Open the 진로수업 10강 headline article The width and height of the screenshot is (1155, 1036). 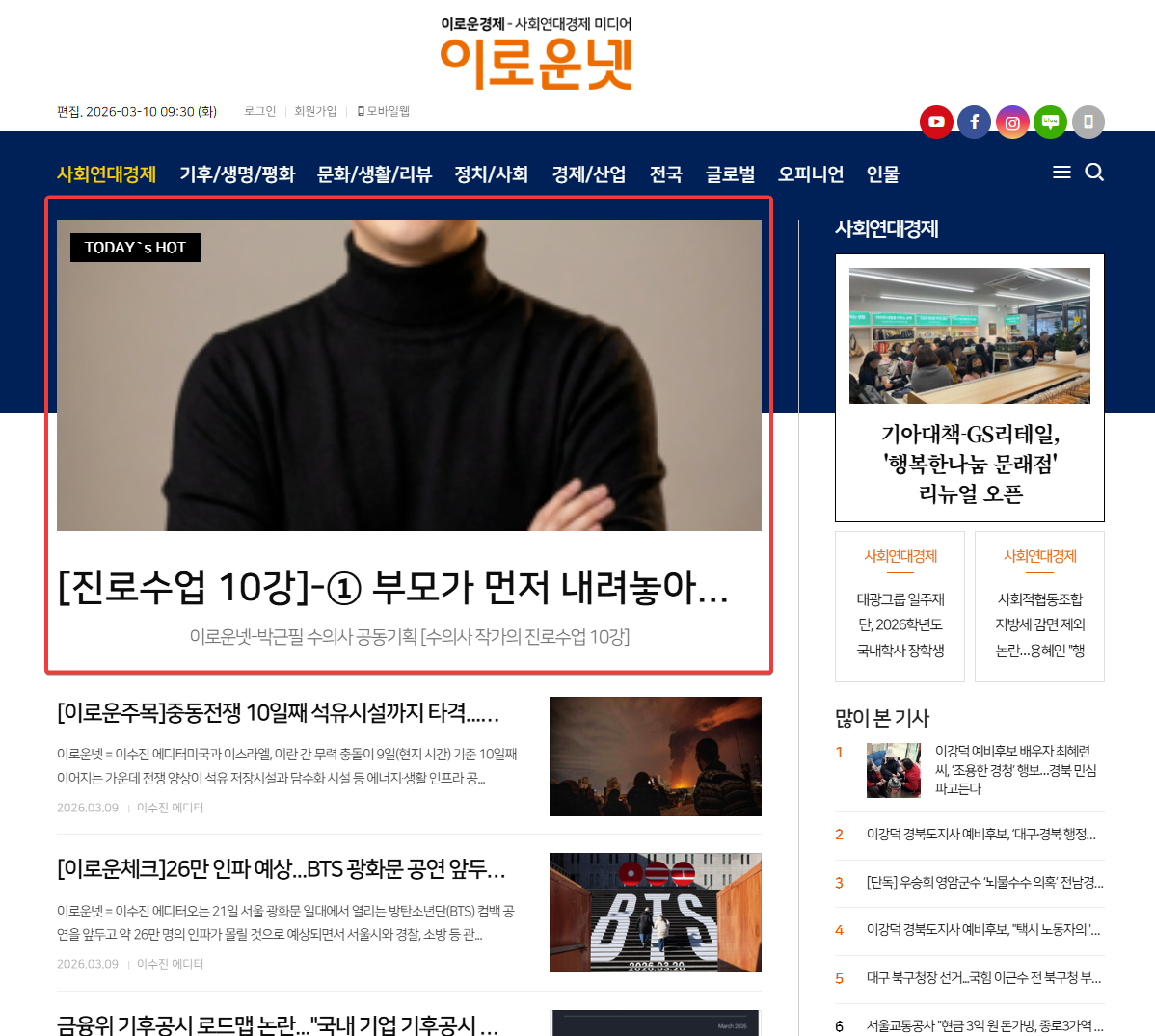[x=392, y=588]
